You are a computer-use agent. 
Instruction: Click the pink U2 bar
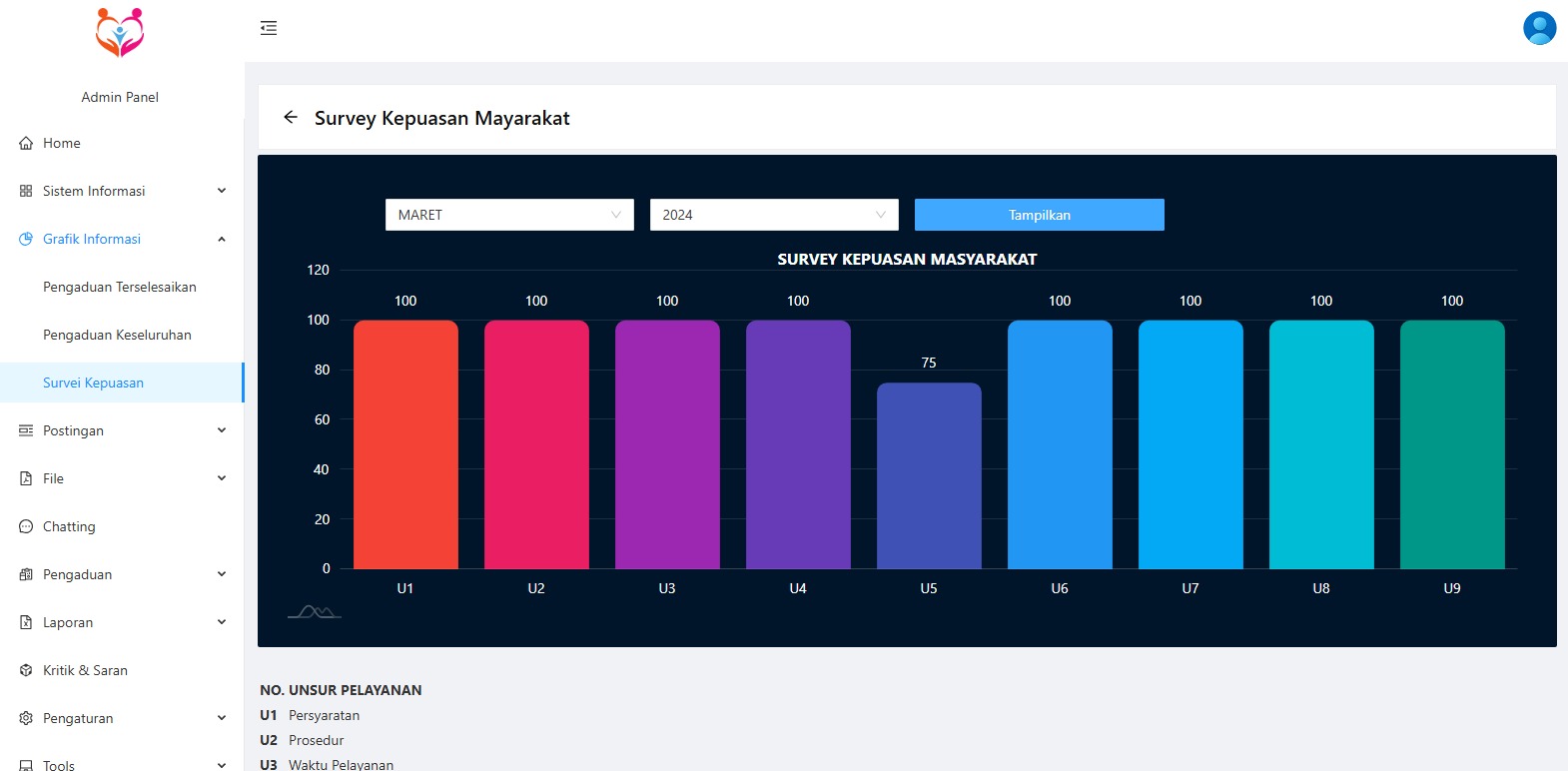click(536, 444)
